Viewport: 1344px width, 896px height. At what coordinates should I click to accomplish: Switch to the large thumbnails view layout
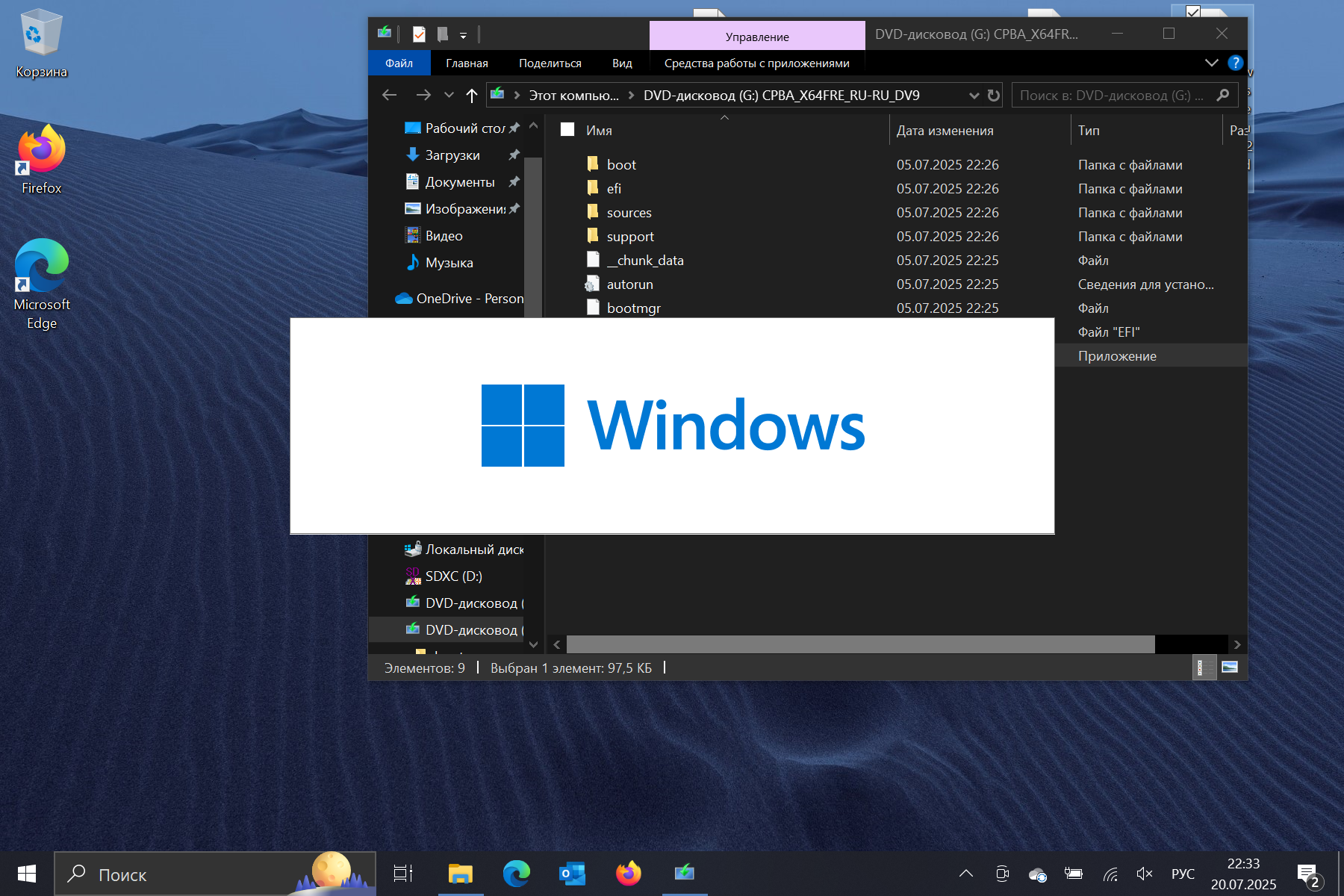pos(1230,668)
